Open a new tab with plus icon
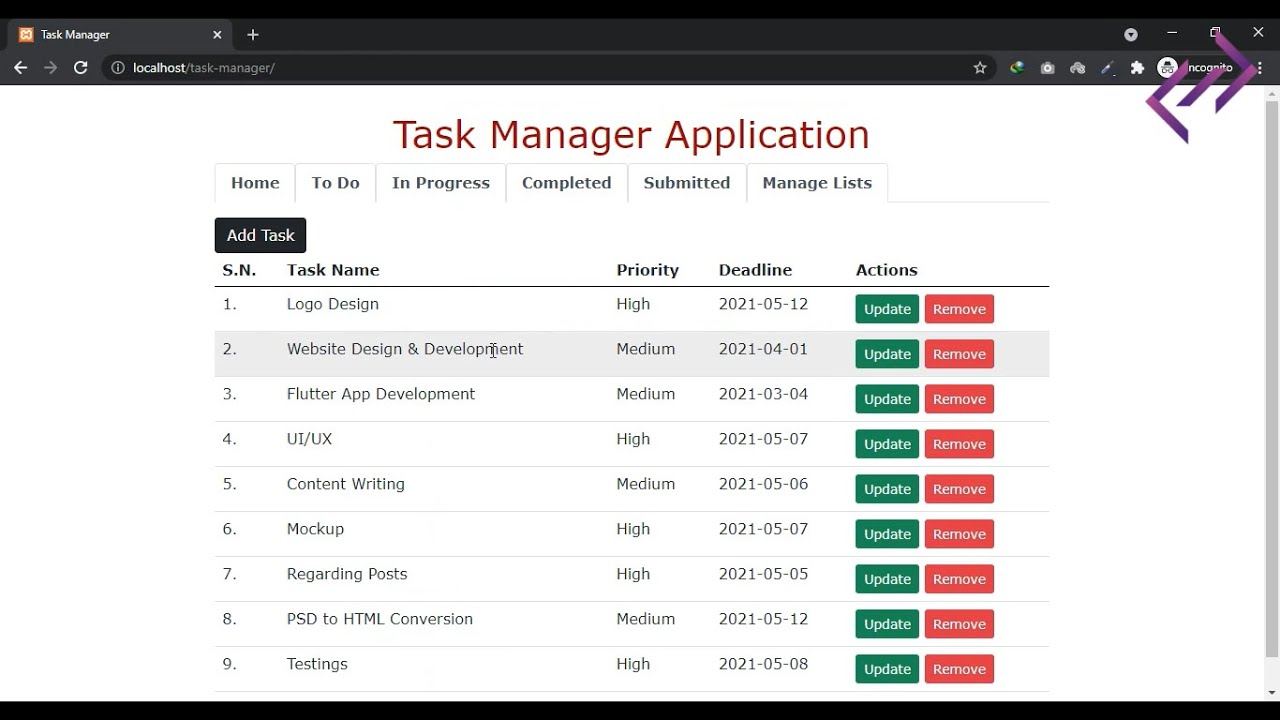1280x720 pixels. tap(253, 35)
